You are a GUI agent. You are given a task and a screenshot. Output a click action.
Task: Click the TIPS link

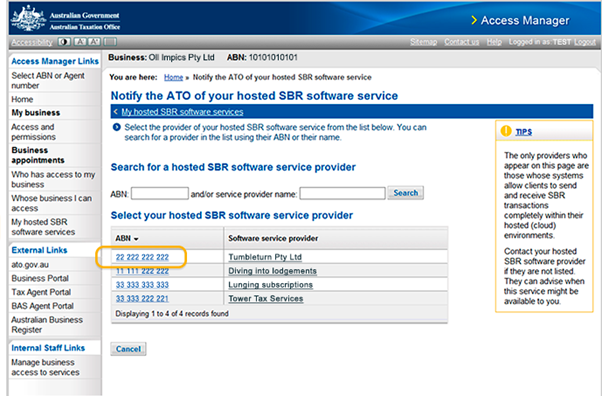tap(524, 132)
